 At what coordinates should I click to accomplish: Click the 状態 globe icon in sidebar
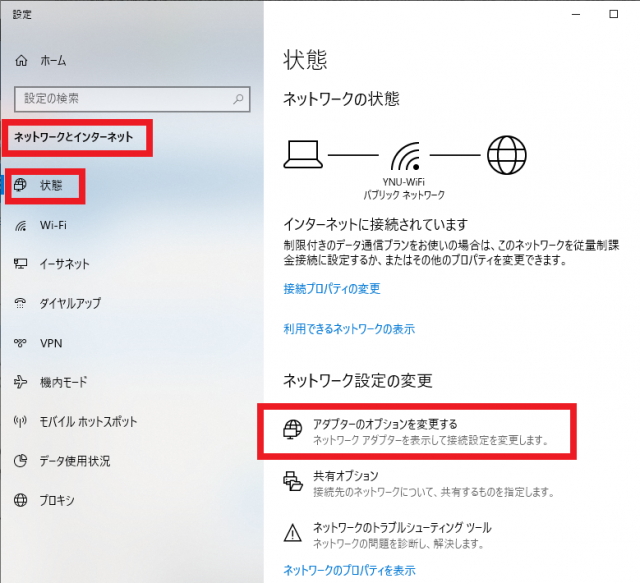click(x=20, y=185)
